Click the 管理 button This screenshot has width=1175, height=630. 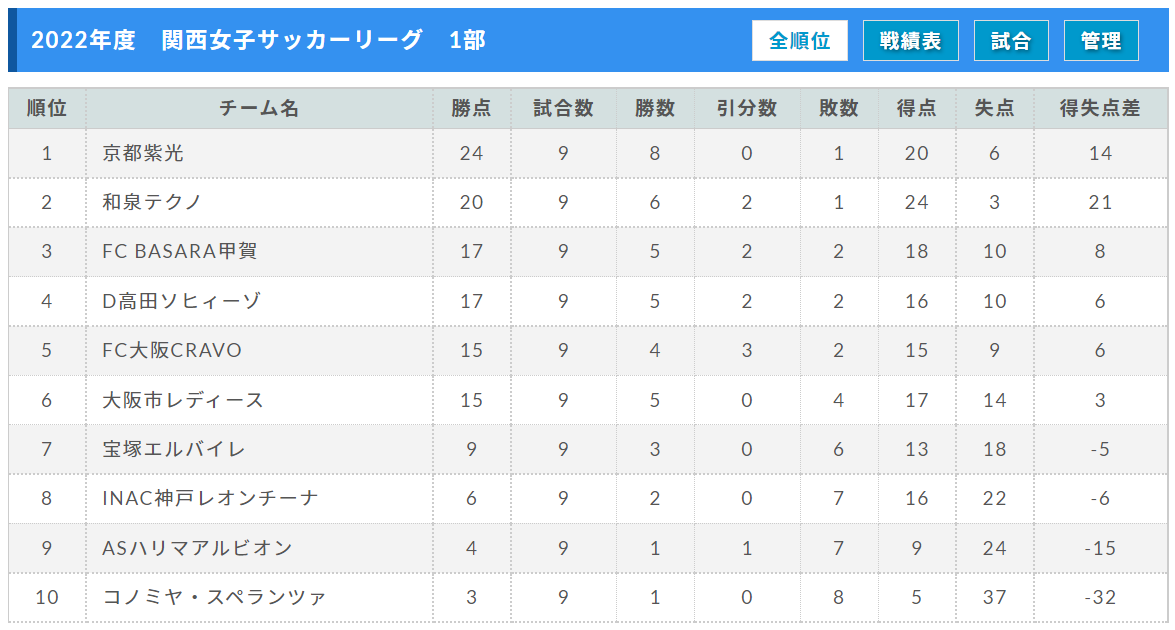click(1101, 40)
